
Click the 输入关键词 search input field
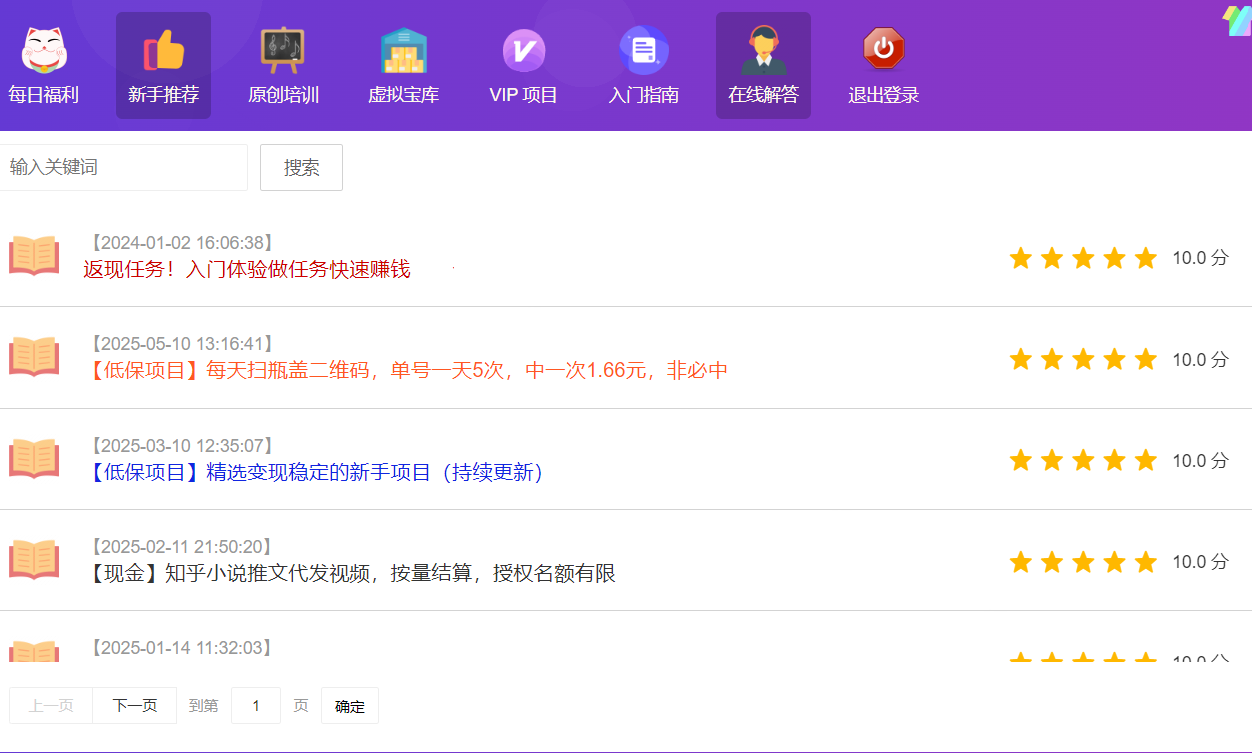point(124,167)
